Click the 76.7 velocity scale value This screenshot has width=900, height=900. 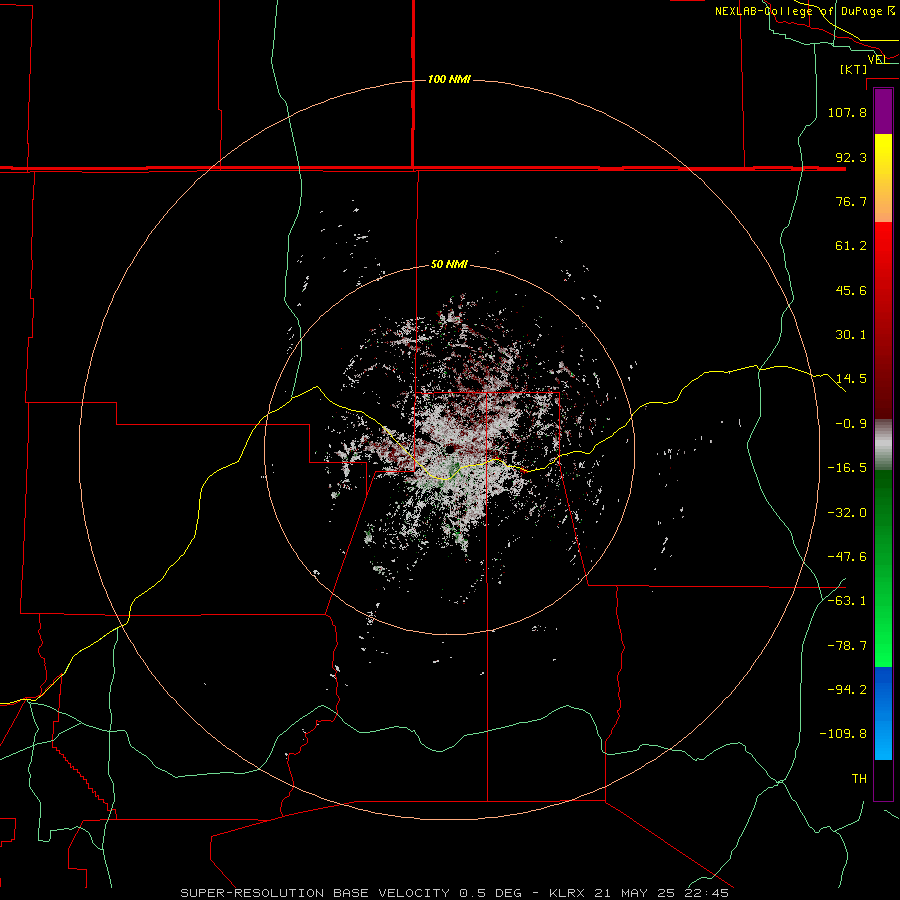(x=851, y=201)
